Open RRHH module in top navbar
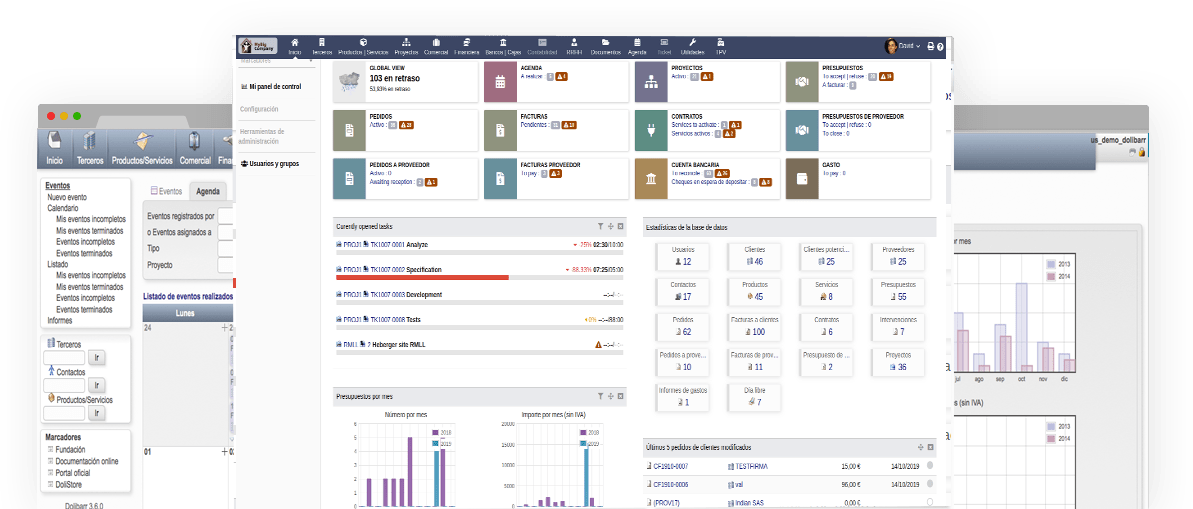The image size is (1193, 509). click(574, 46)
